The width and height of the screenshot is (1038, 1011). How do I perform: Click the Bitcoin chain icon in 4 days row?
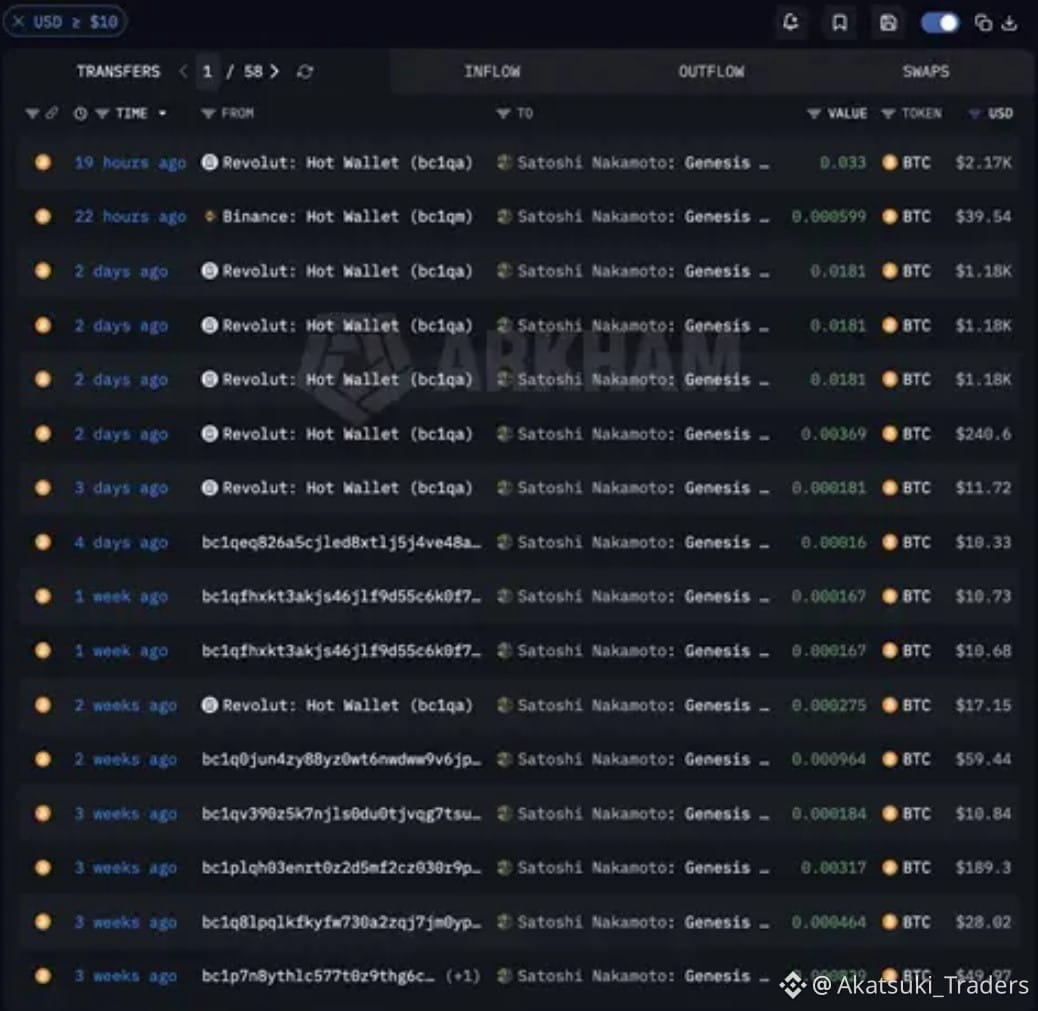[x=43, y=542]
